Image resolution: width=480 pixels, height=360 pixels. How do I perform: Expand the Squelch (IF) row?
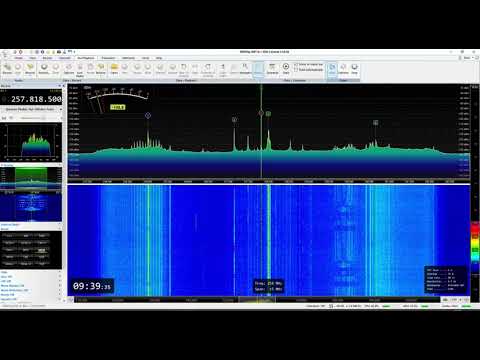pyautogui.click(x=31, y=299)
